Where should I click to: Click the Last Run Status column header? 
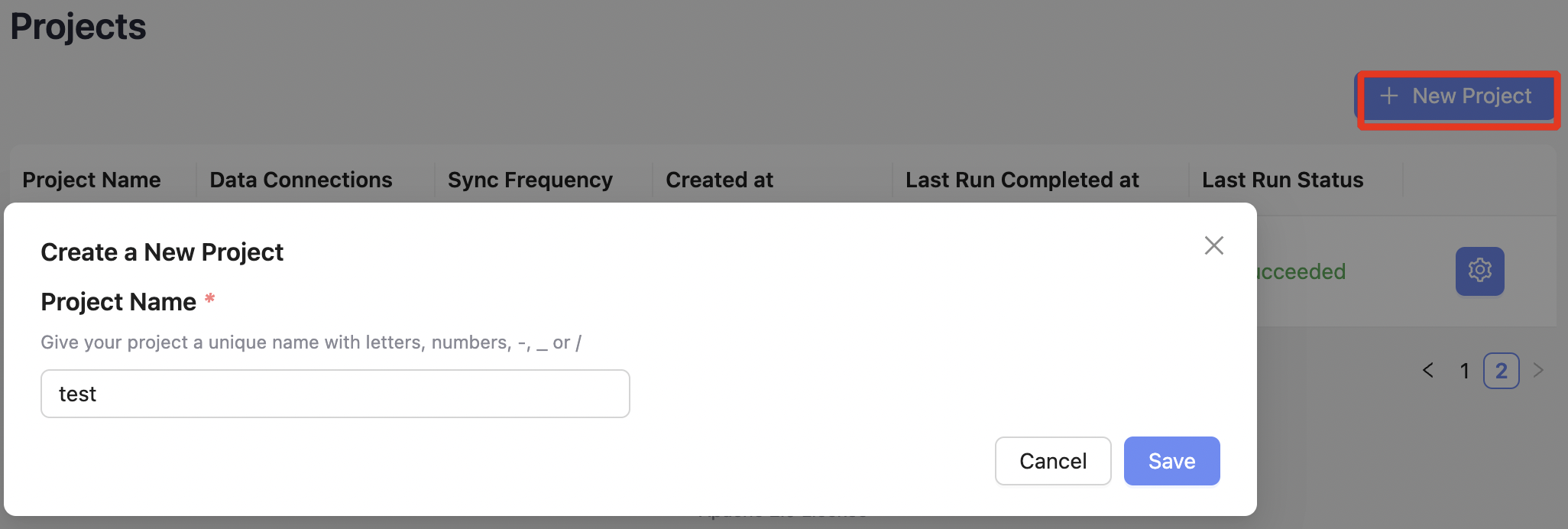[1282, 180]
